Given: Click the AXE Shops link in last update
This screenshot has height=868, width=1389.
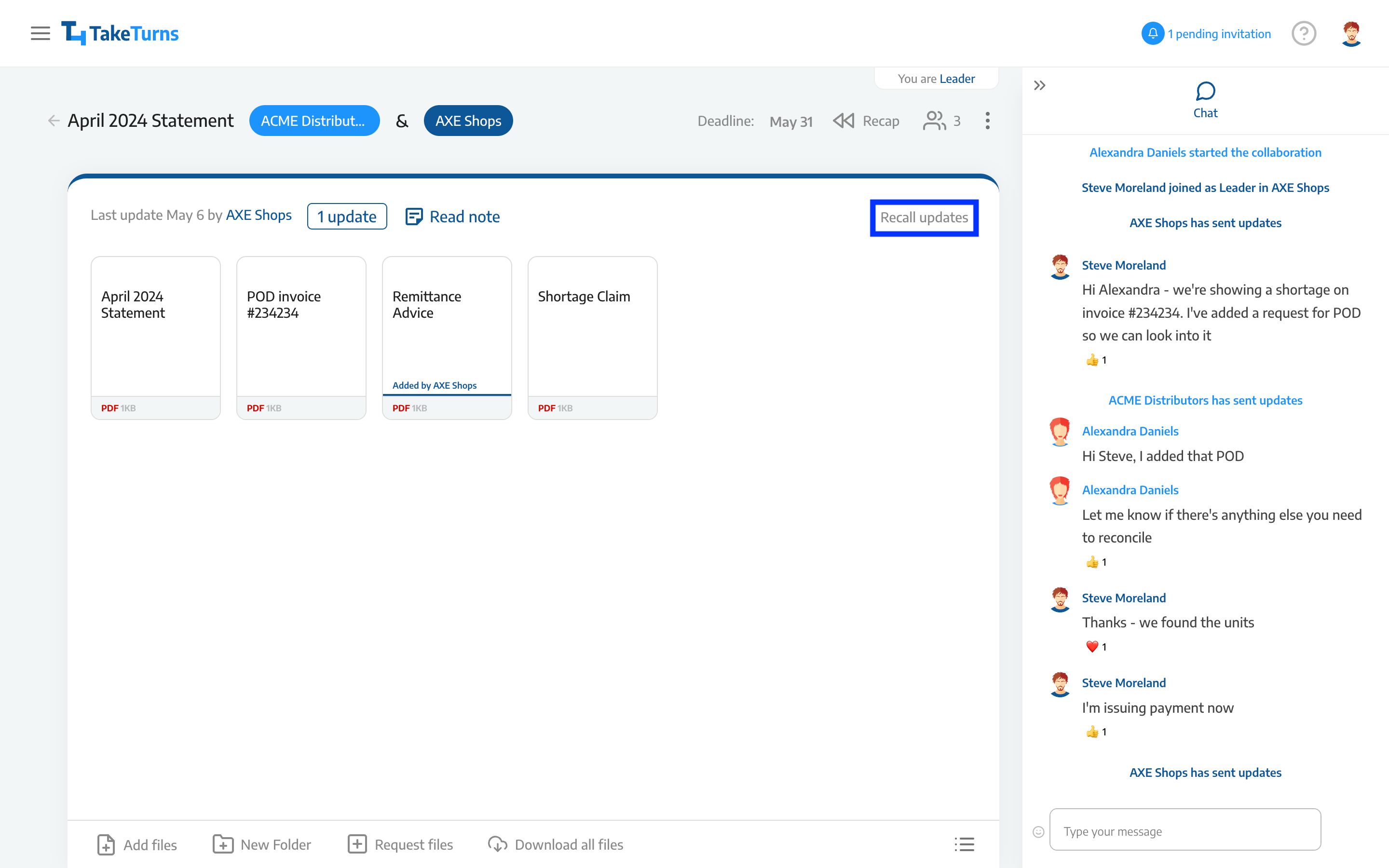Looking at the screenshot, I should tap(259, 215).
